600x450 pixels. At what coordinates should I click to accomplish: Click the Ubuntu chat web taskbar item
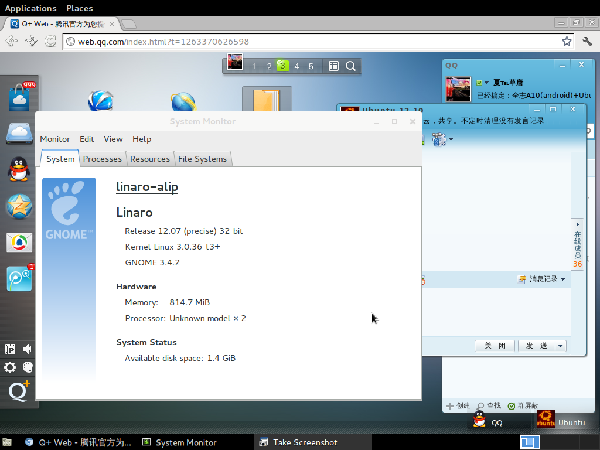561,420
